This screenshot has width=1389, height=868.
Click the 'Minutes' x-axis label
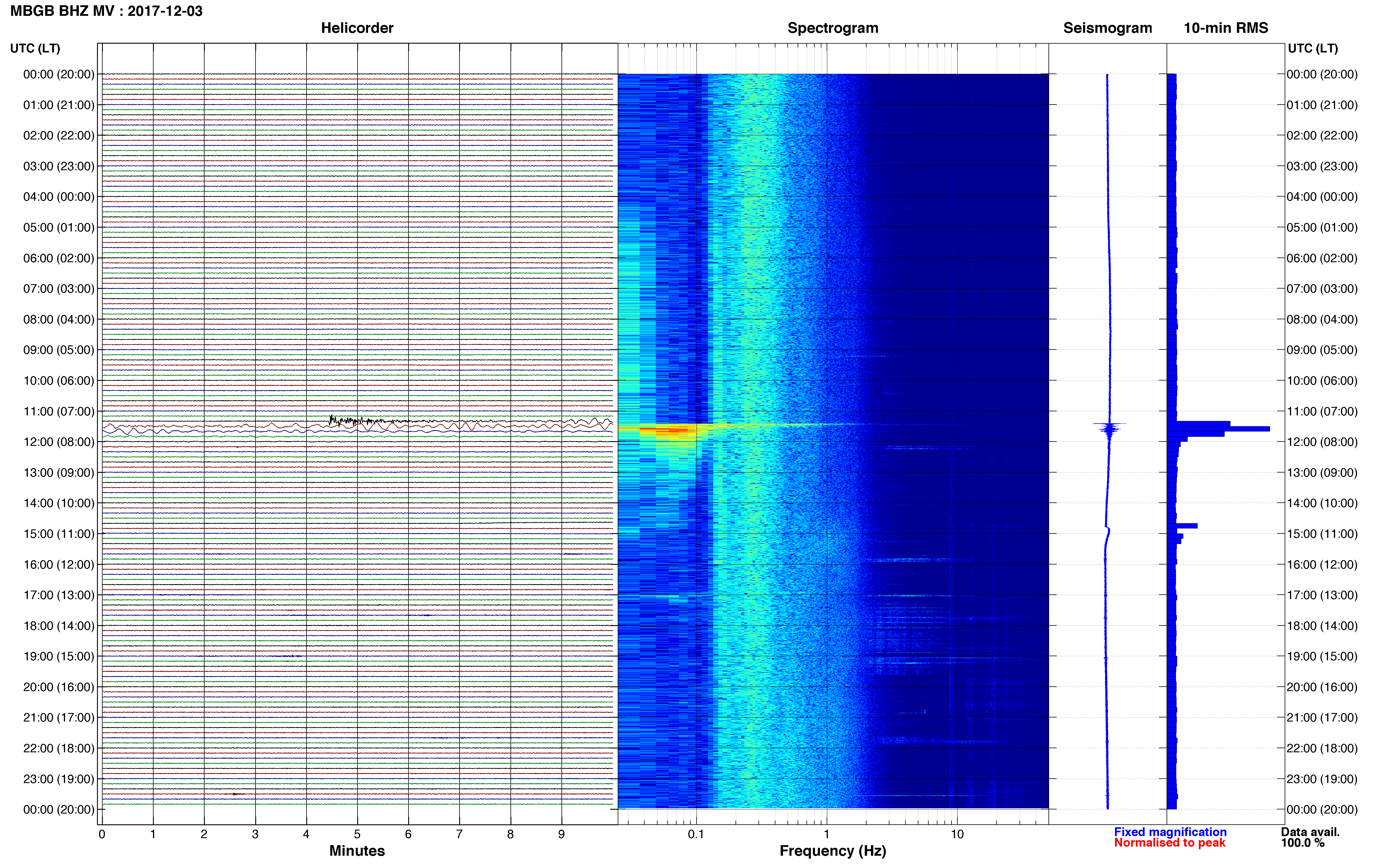357,851
